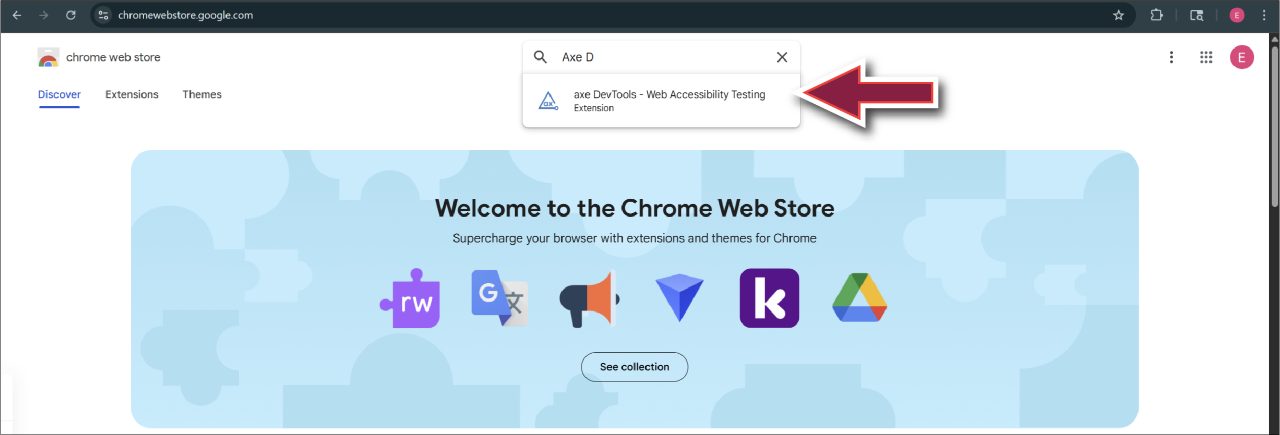Image resolution: width=1280 pixels, height=435 pixels.
Task: Bookmark this page with the star icon
Action: pyautogui.click(x=1118, y=15)
